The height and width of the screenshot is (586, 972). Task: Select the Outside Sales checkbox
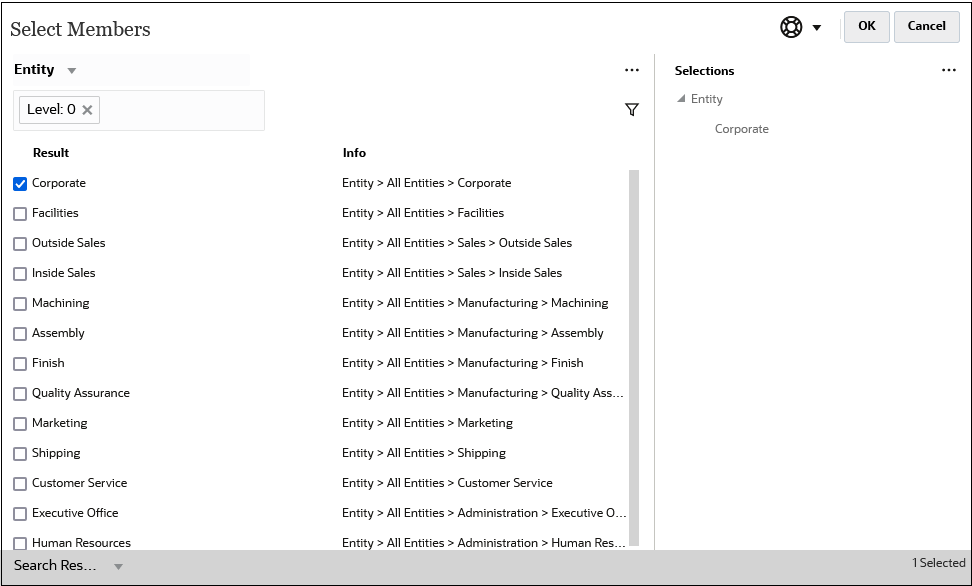pyautogui.click(x=20, y=244)
